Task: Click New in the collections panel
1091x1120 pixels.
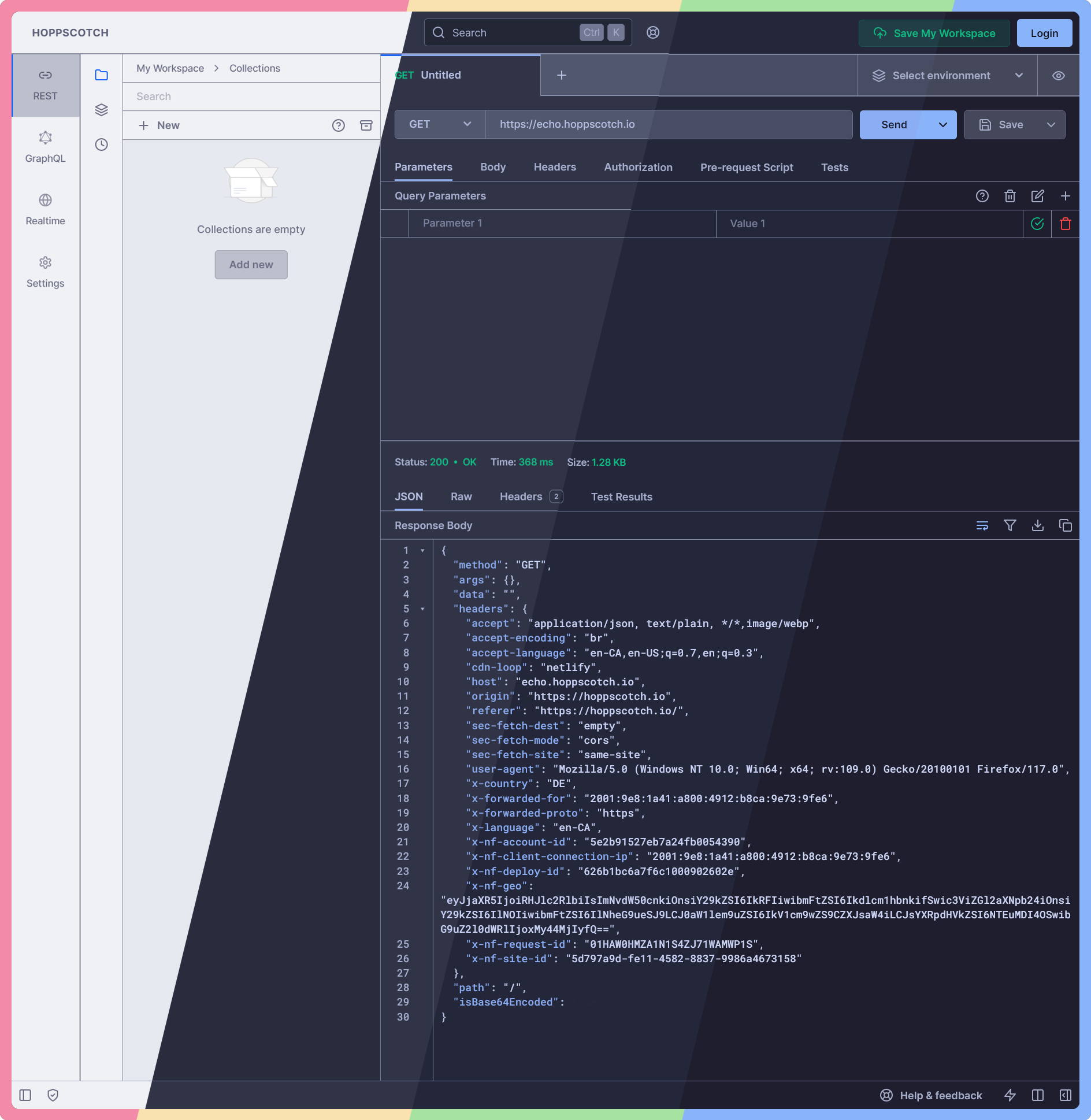Action: point(159,125)
